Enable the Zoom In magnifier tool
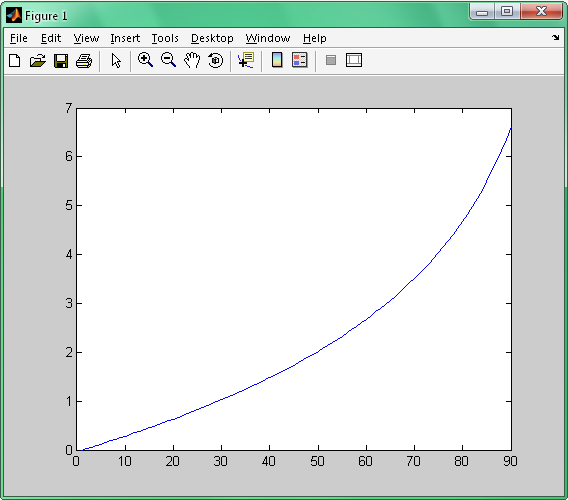 tap(145, 60)
